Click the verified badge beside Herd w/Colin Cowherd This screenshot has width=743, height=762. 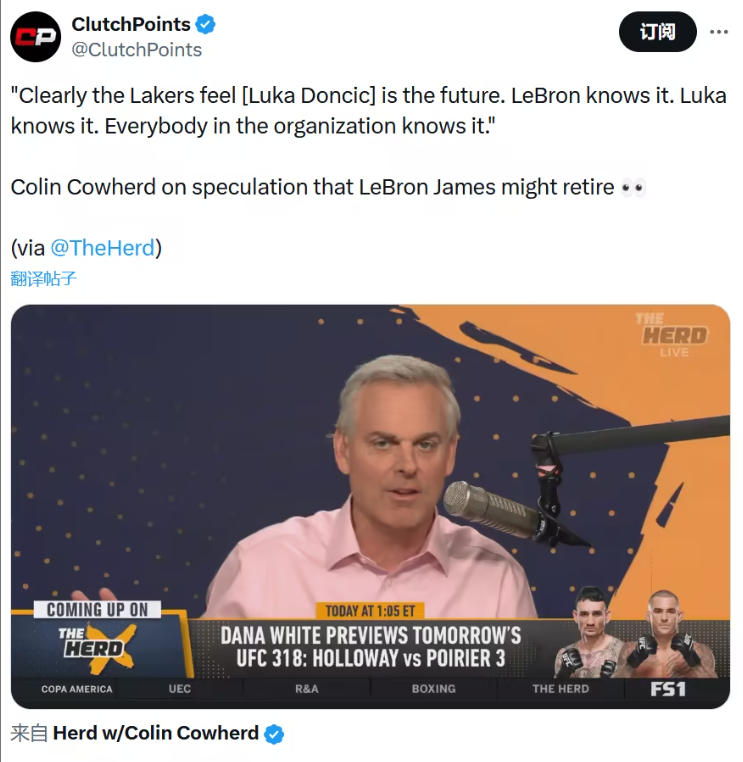[x=274, y=734]
